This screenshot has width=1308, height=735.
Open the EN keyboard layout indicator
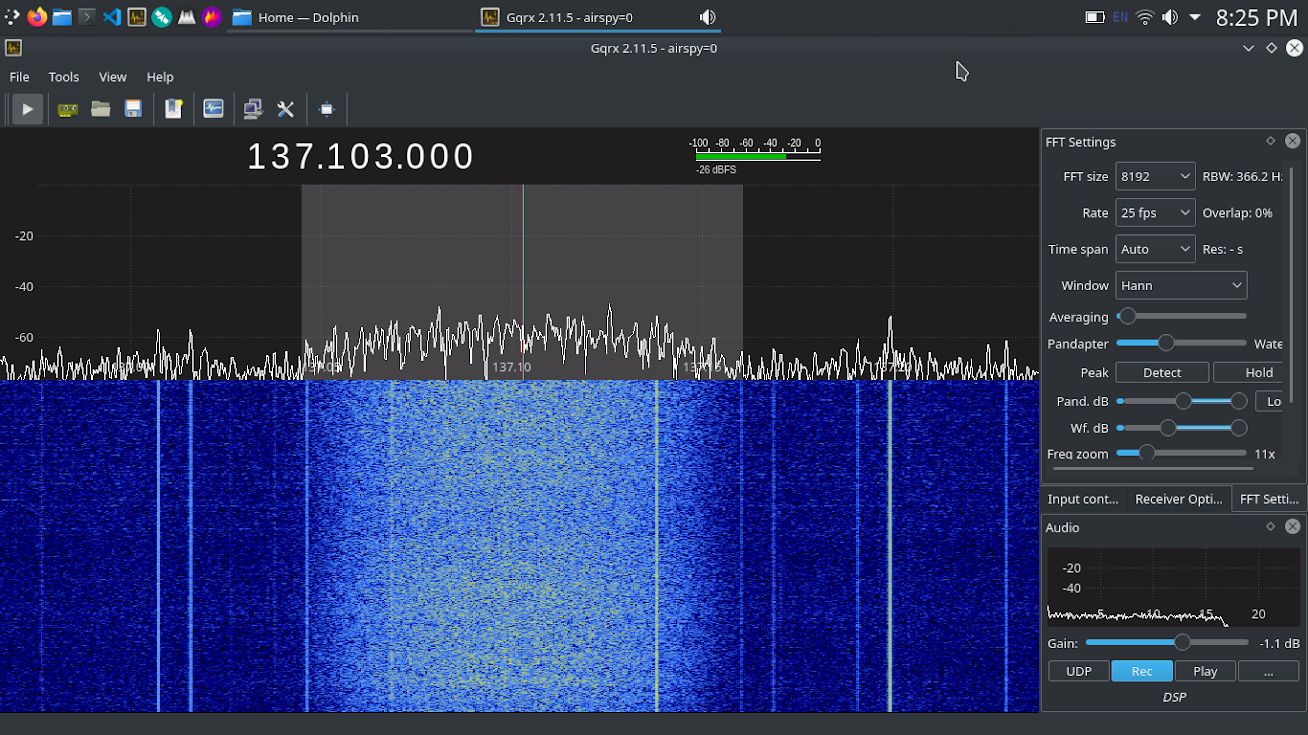pyautogui.click(x=1120, y=17)
